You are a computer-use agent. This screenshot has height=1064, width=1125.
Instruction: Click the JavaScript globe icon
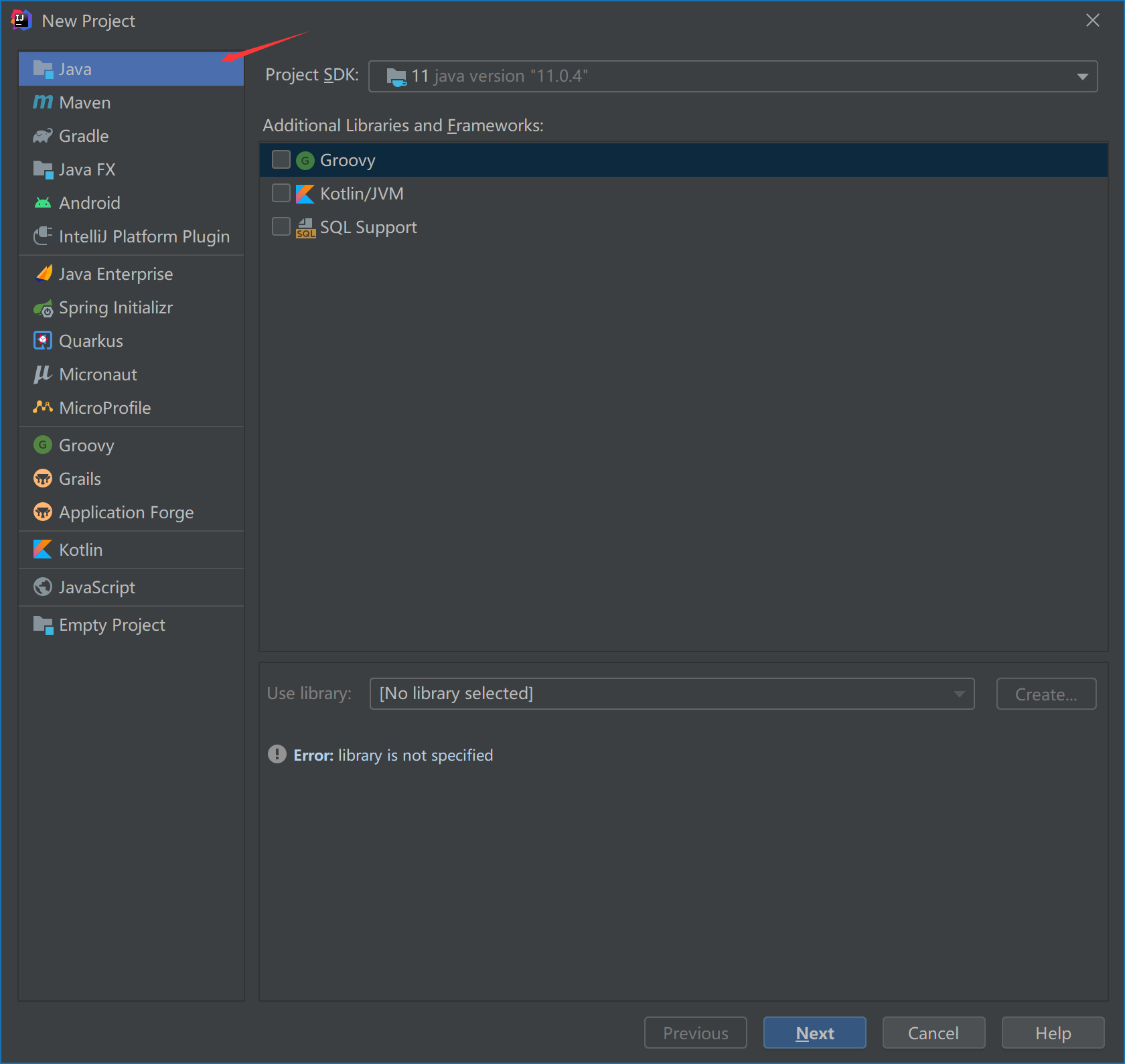(43, 587)
